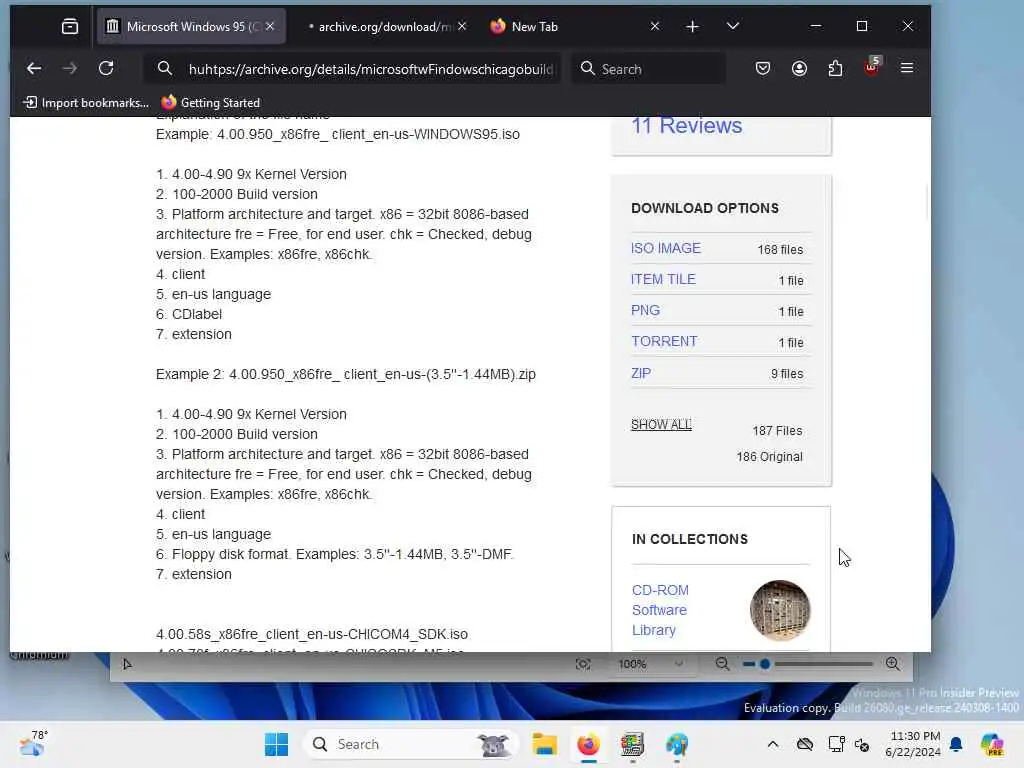Show hidden tray icons chevron

[x=773, y=744]
